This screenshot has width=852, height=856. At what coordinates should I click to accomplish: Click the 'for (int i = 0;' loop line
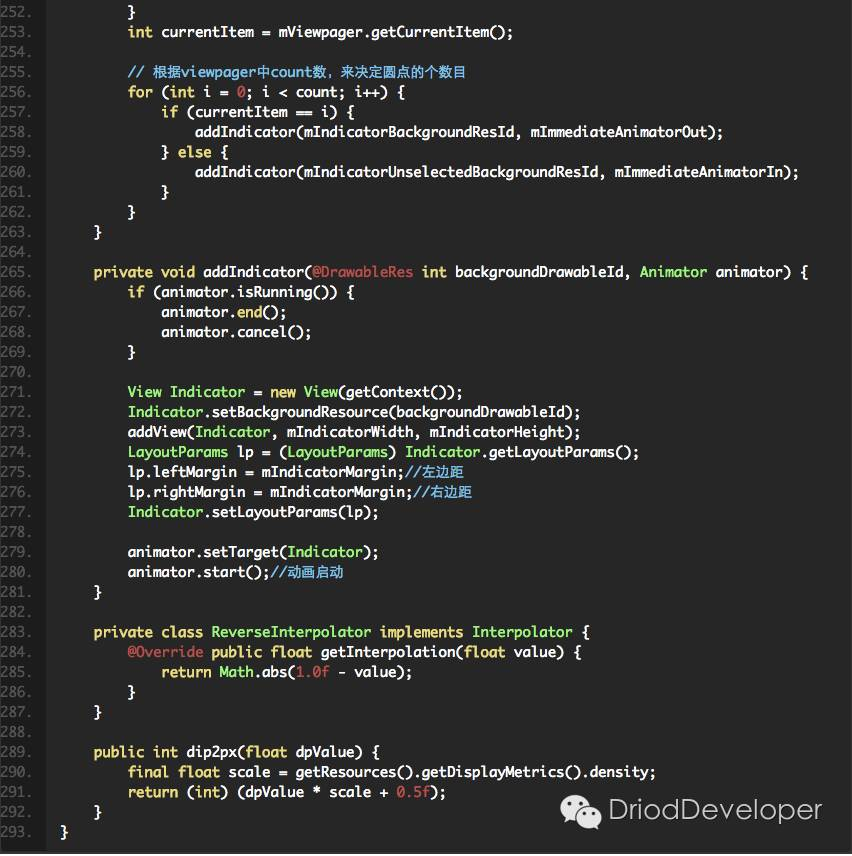click(266, 92)
